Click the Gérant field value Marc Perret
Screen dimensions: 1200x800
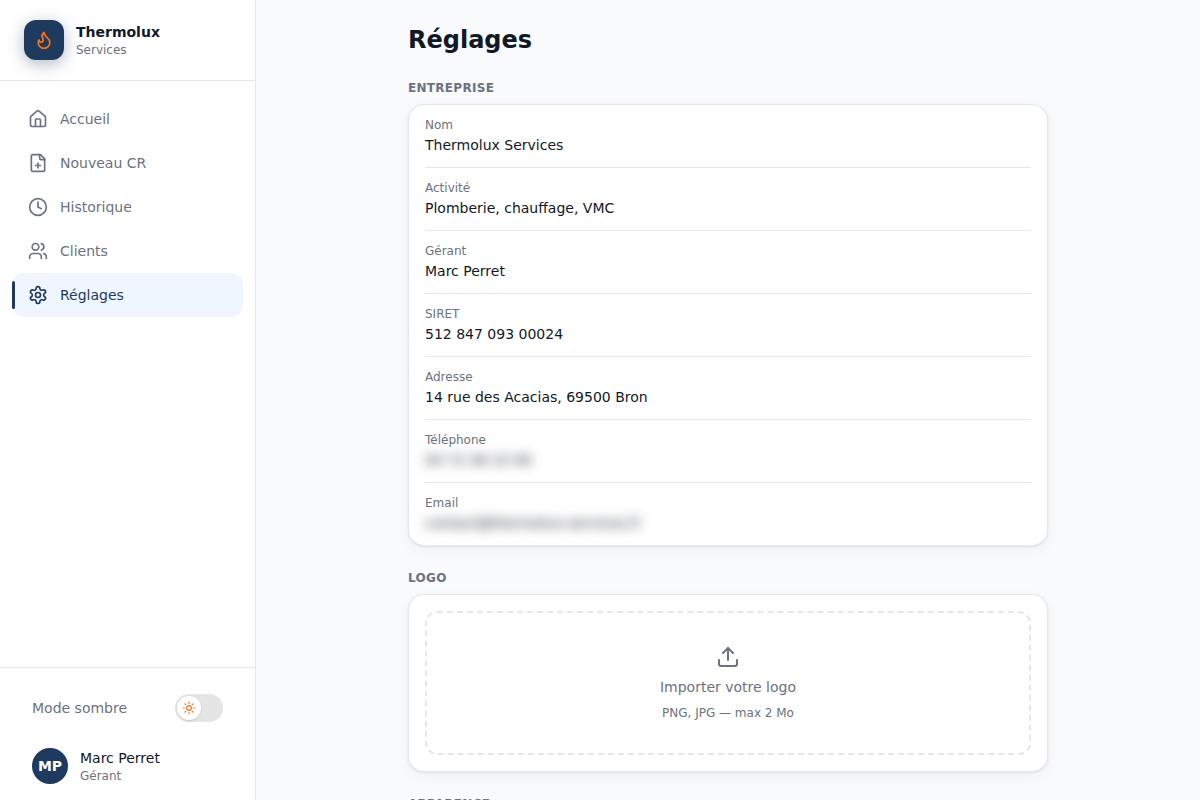tap(465, 271)
